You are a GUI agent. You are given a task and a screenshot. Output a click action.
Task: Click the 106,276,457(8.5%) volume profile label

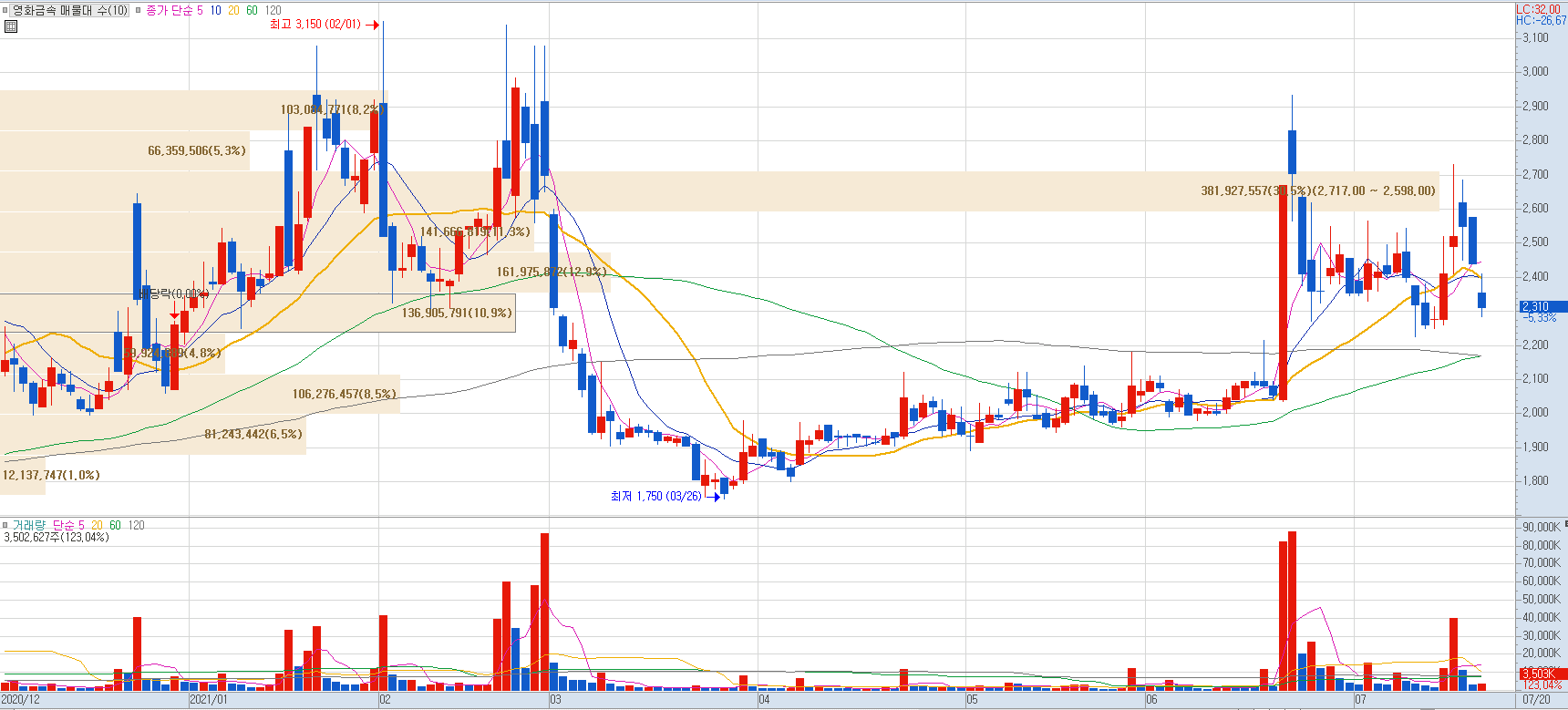(x=344, y=394)
